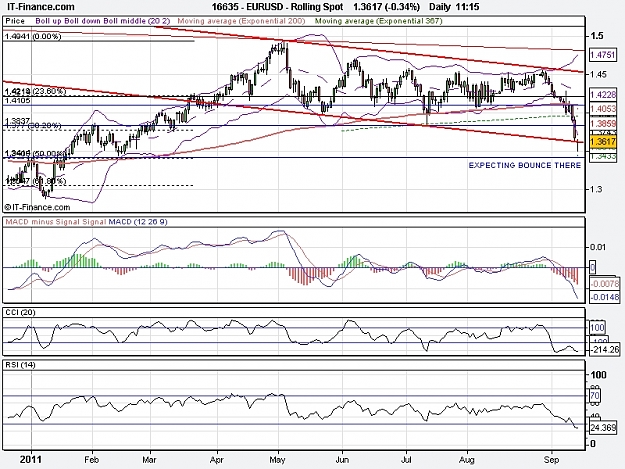Select the '2011' label on time axis
The image size is (625, 469).
(x=31, y=460)
